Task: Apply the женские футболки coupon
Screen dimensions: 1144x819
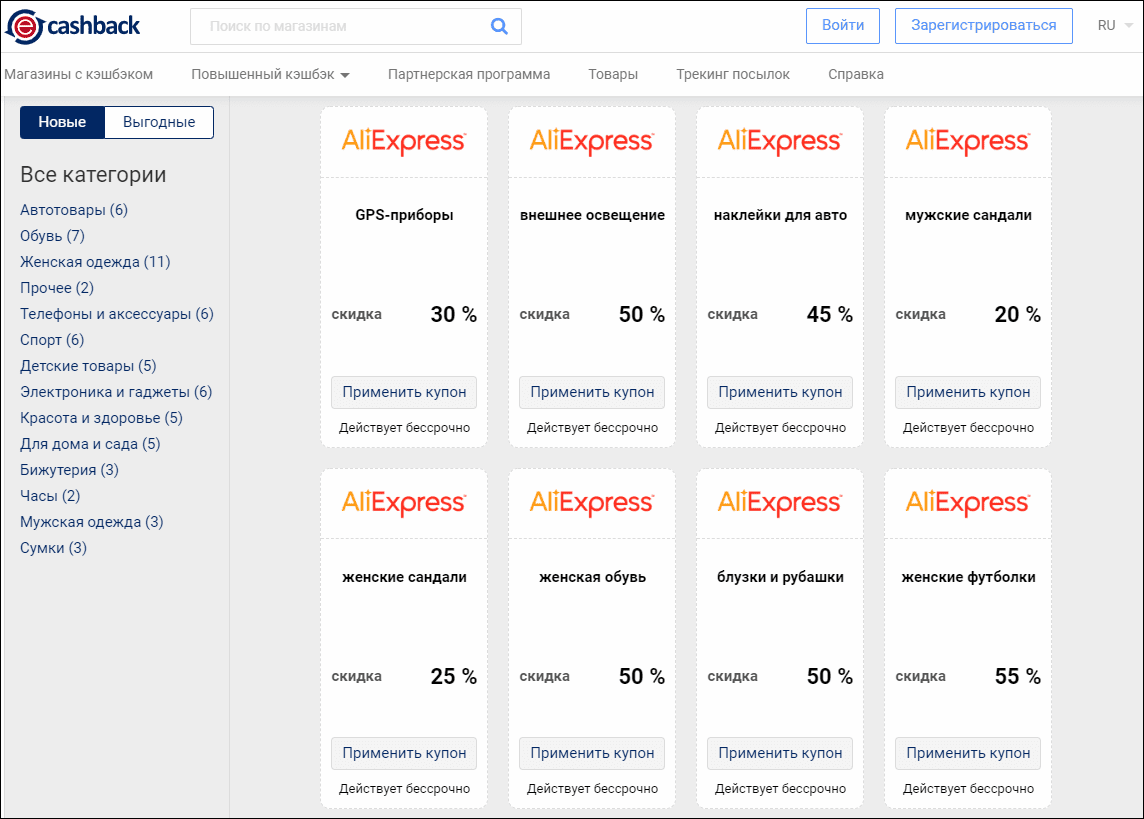Action: click(968, 753)
